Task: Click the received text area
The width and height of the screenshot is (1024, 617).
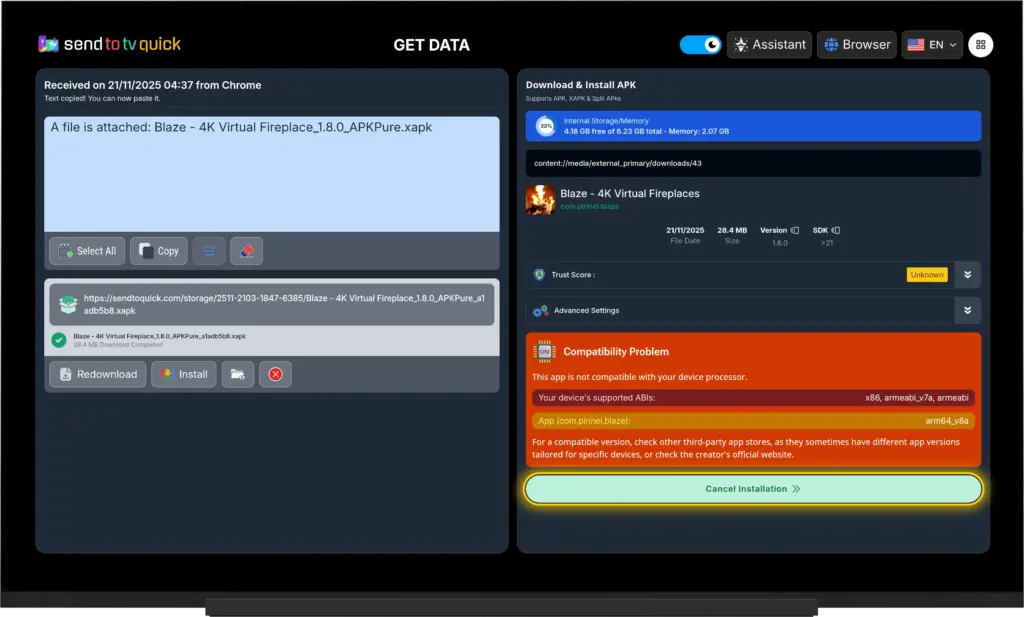Action: [x=271, y=174]
